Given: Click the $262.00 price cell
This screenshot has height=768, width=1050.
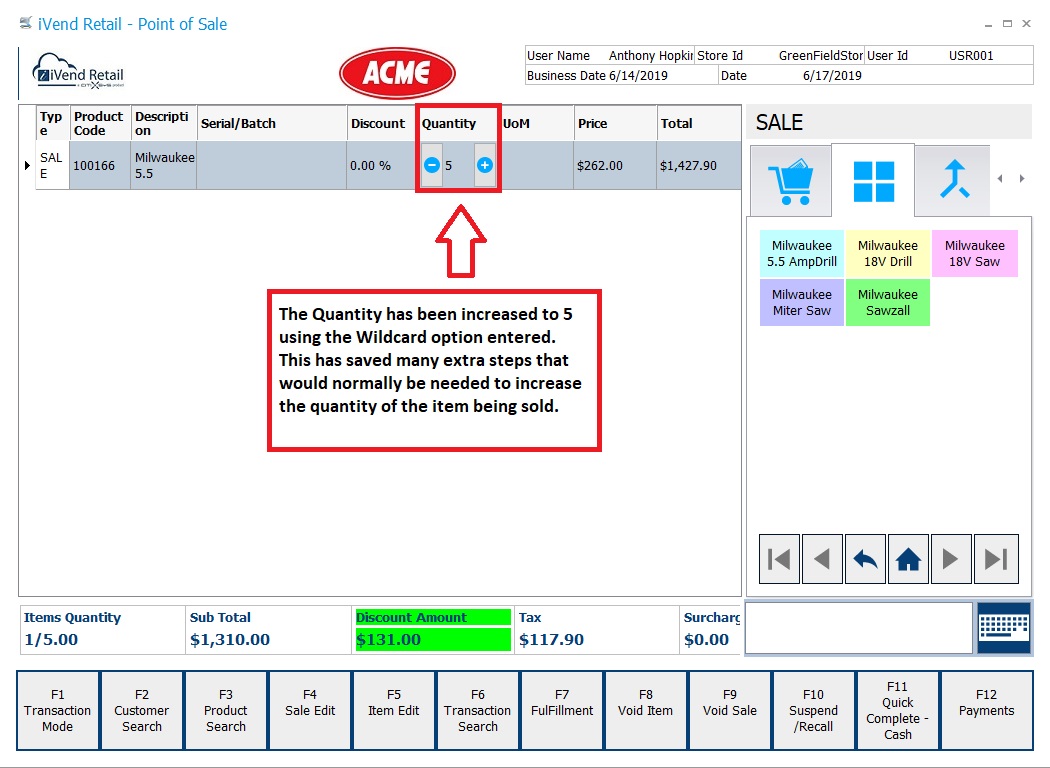Looking at the screenshot, I should pos(615,165).
